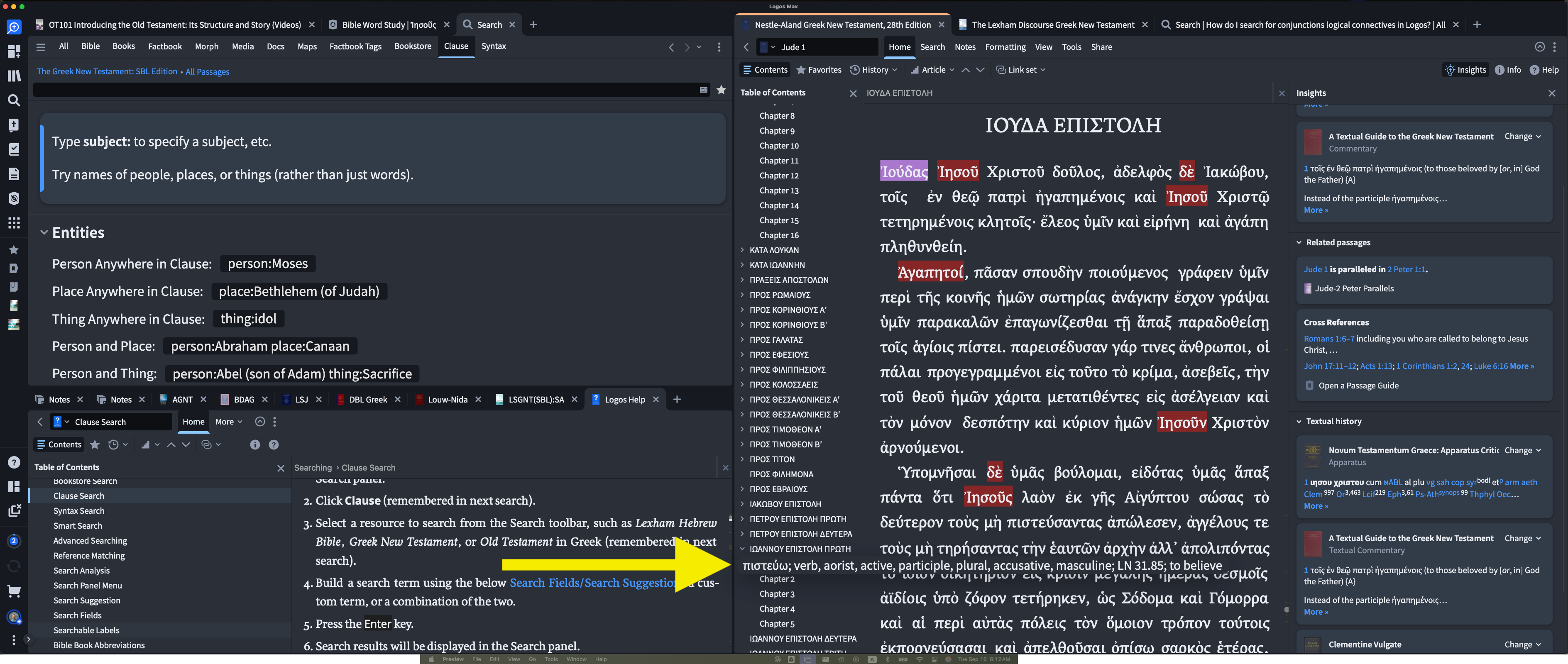
Task: Toggle the Contents pane in Logos Help toolbar
Action: point(59,445)
